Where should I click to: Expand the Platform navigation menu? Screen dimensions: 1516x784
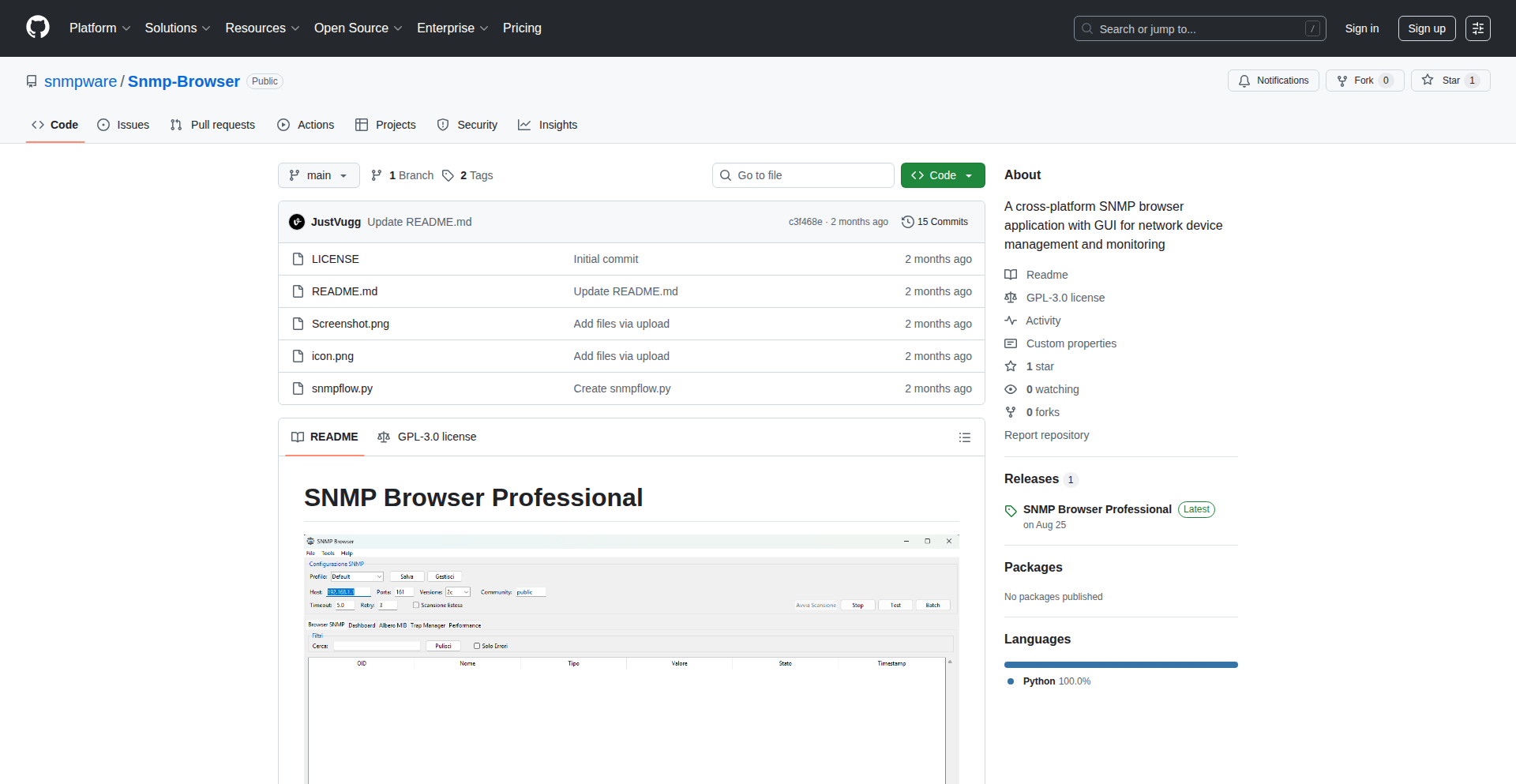[99, 28]
